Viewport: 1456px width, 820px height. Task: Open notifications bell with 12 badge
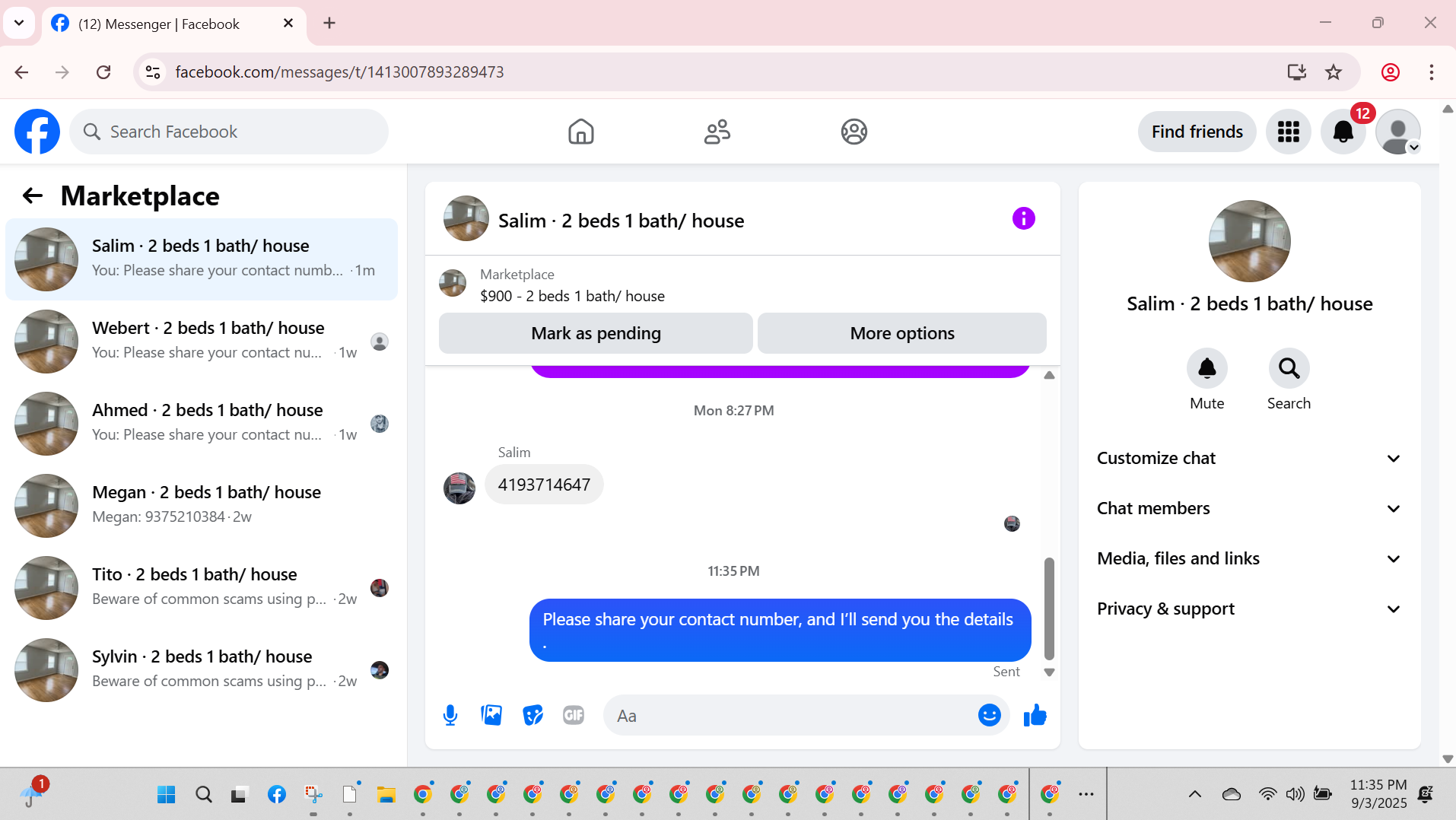point(1343,132)
